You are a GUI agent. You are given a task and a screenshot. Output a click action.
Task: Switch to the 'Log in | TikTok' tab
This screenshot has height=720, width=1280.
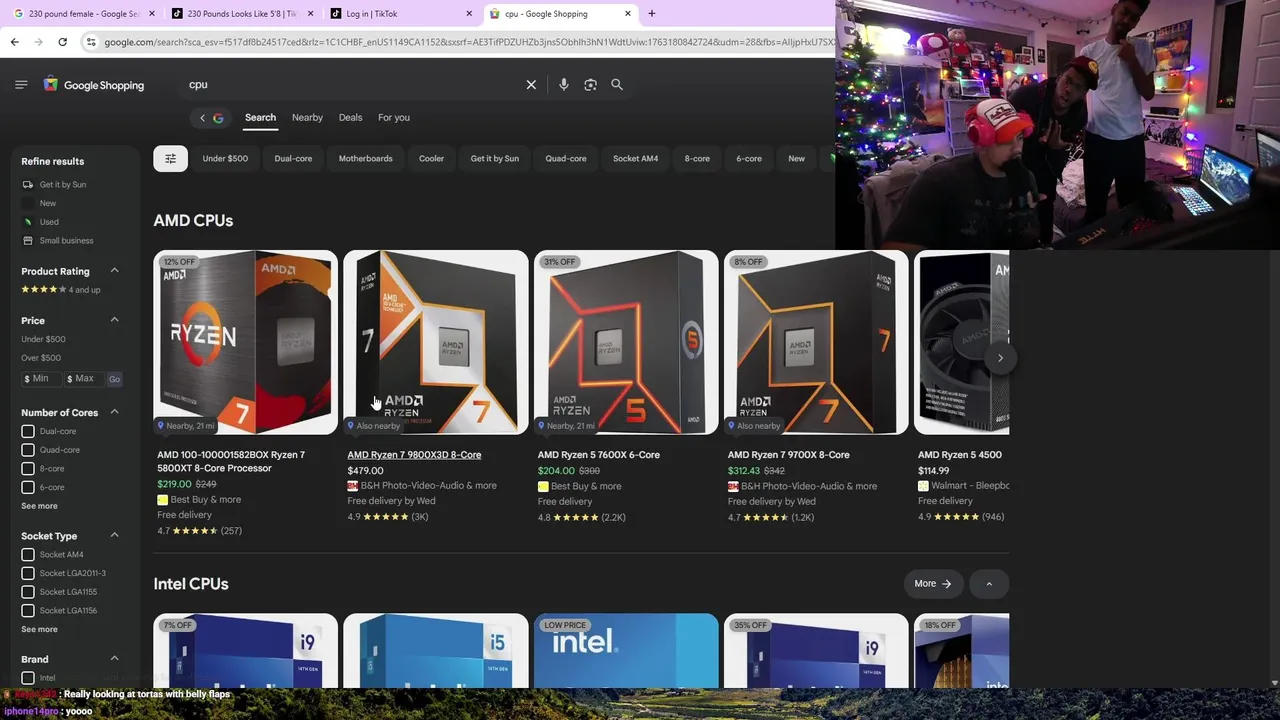pos(400,14)
